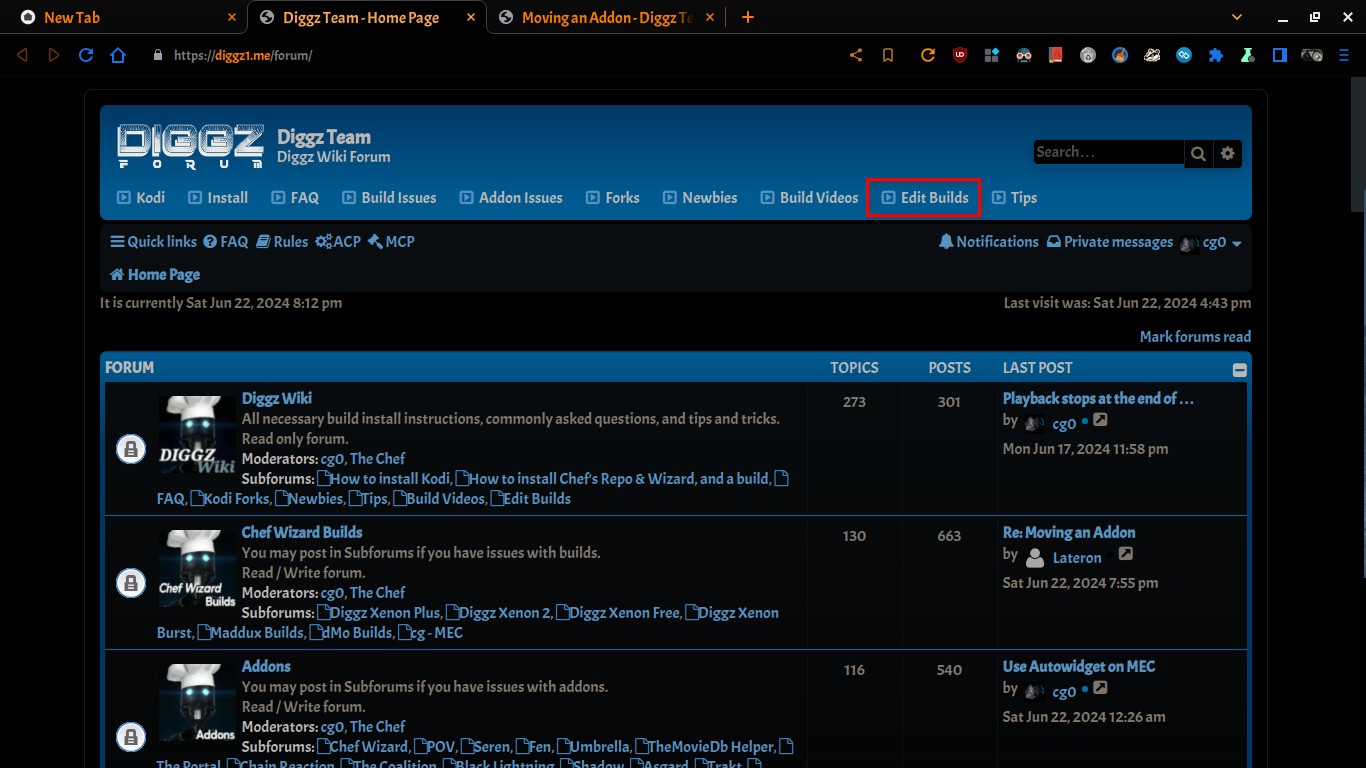Click the Diggz Wiki locked forum icon
Screen dimensions: 1366x768
[131, 449]
